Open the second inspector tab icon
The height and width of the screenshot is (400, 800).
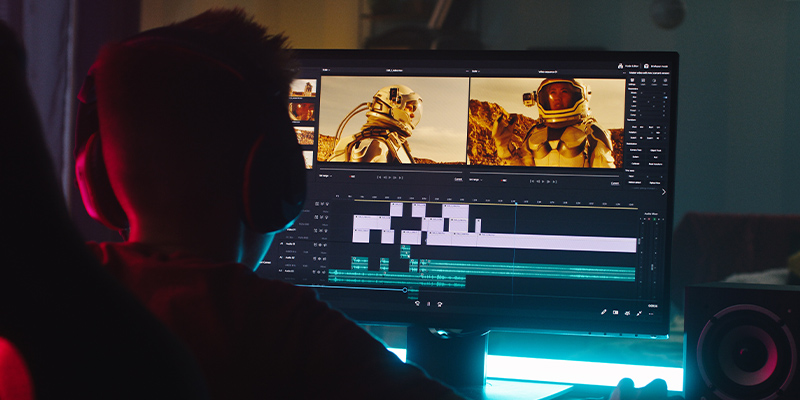[x=643, y=80]
